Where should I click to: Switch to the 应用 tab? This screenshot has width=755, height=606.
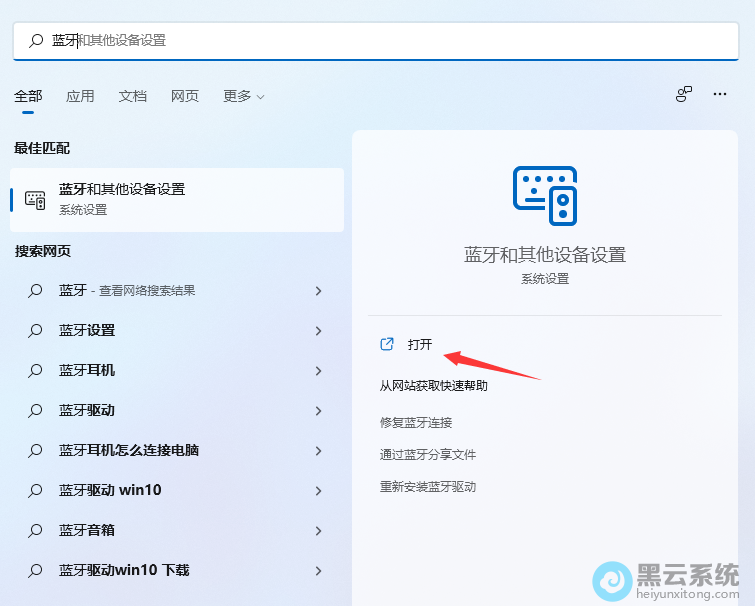80,96
